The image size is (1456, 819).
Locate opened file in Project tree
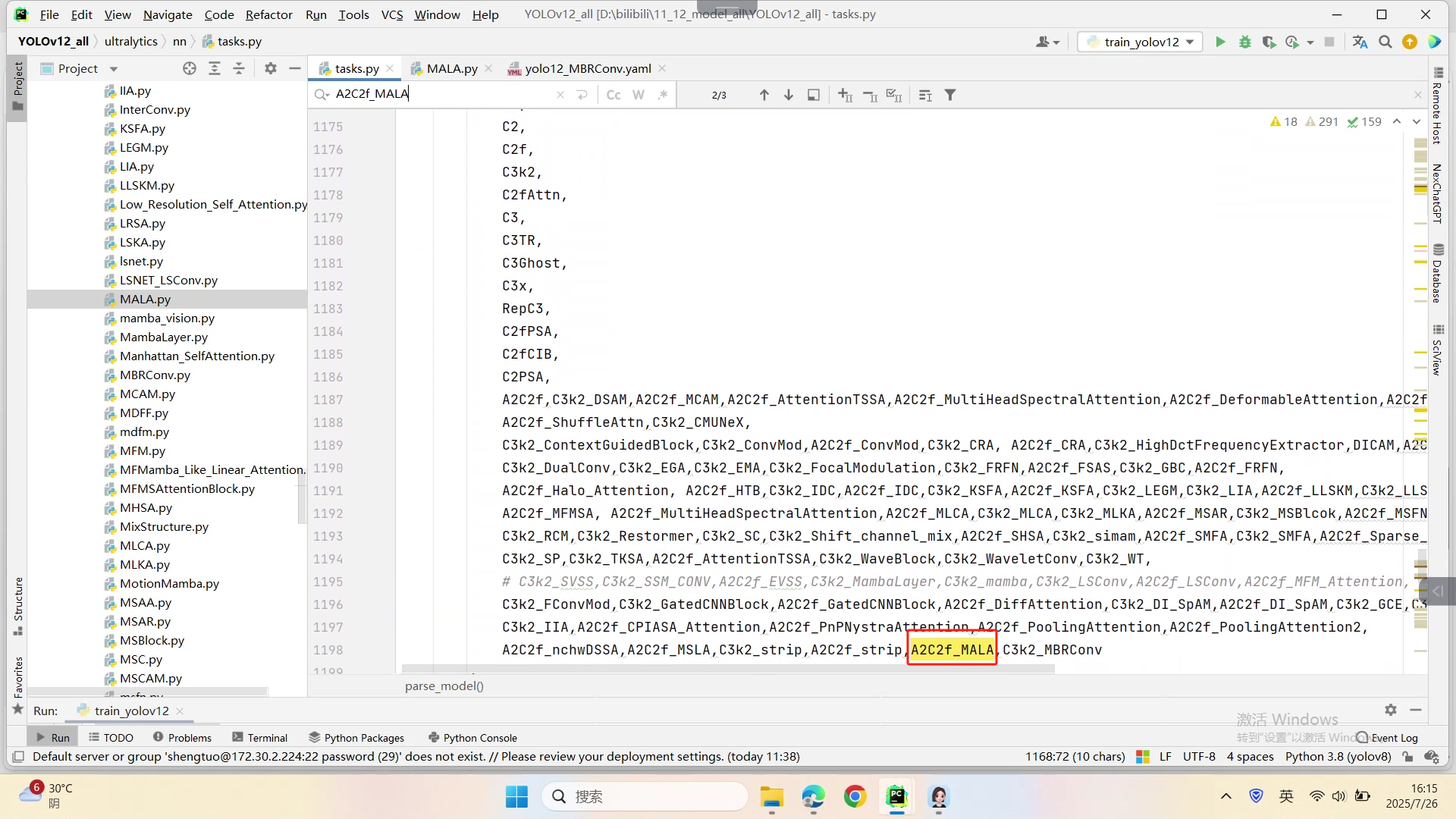pyautogui.click(x=190, y=68)
